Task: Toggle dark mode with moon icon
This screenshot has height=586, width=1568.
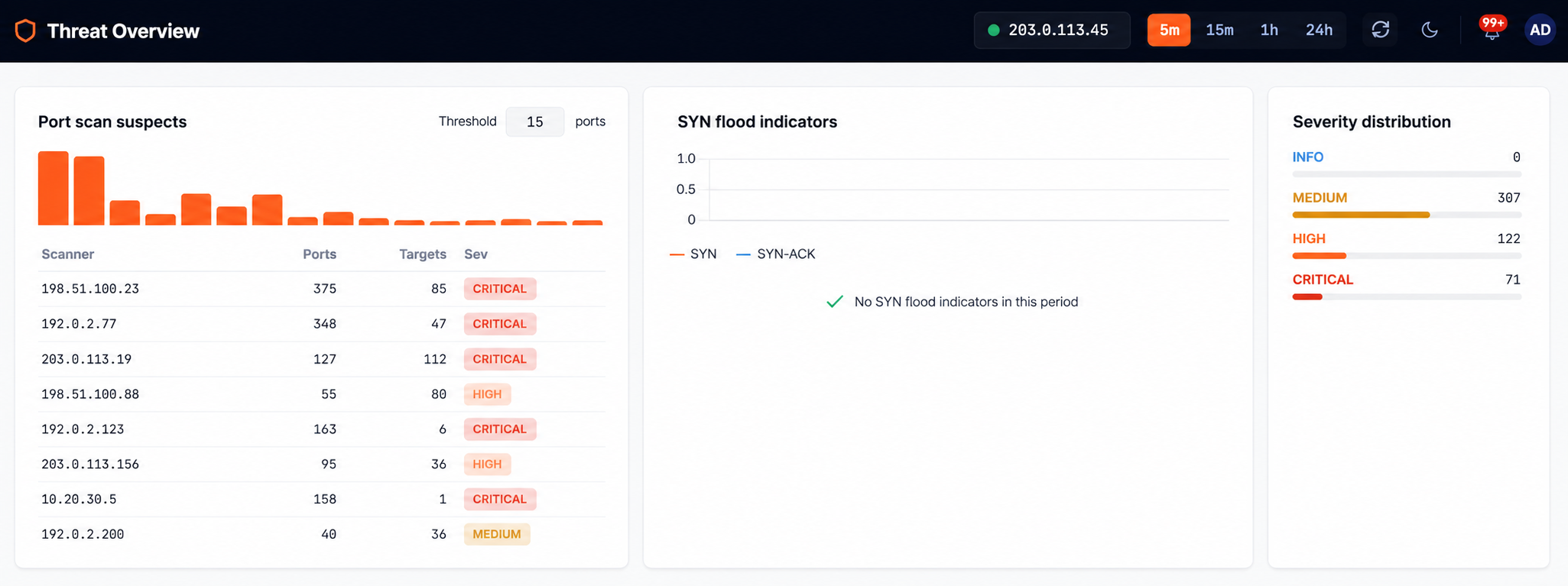Action: tap(1430, 30)
